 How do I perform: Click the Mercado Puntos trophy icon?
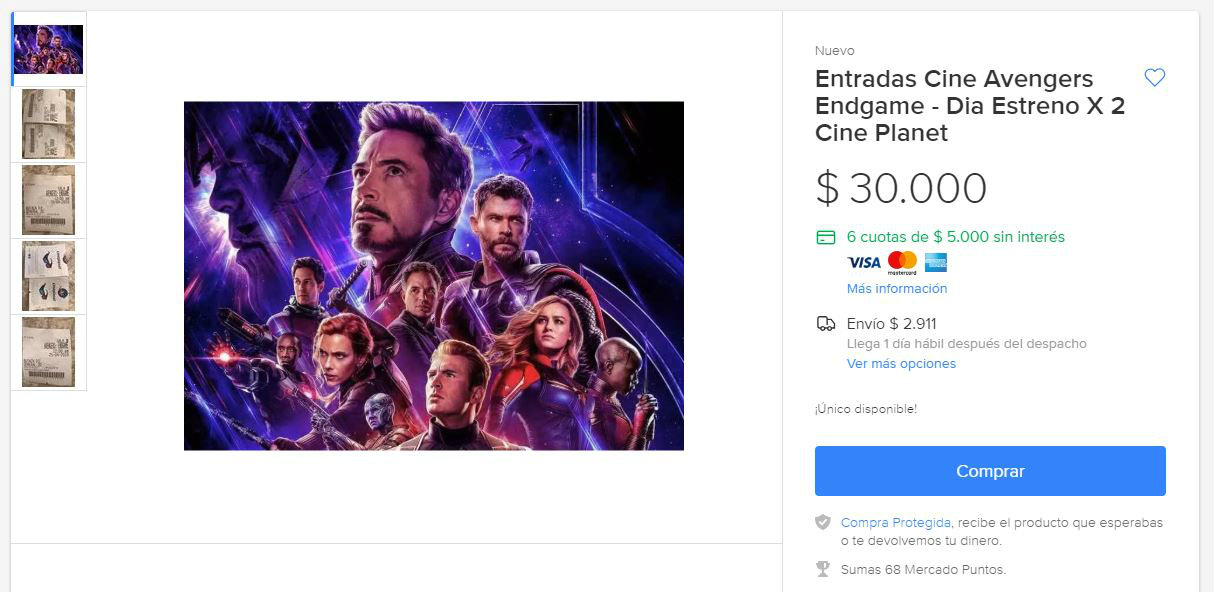tap(823, 570)
